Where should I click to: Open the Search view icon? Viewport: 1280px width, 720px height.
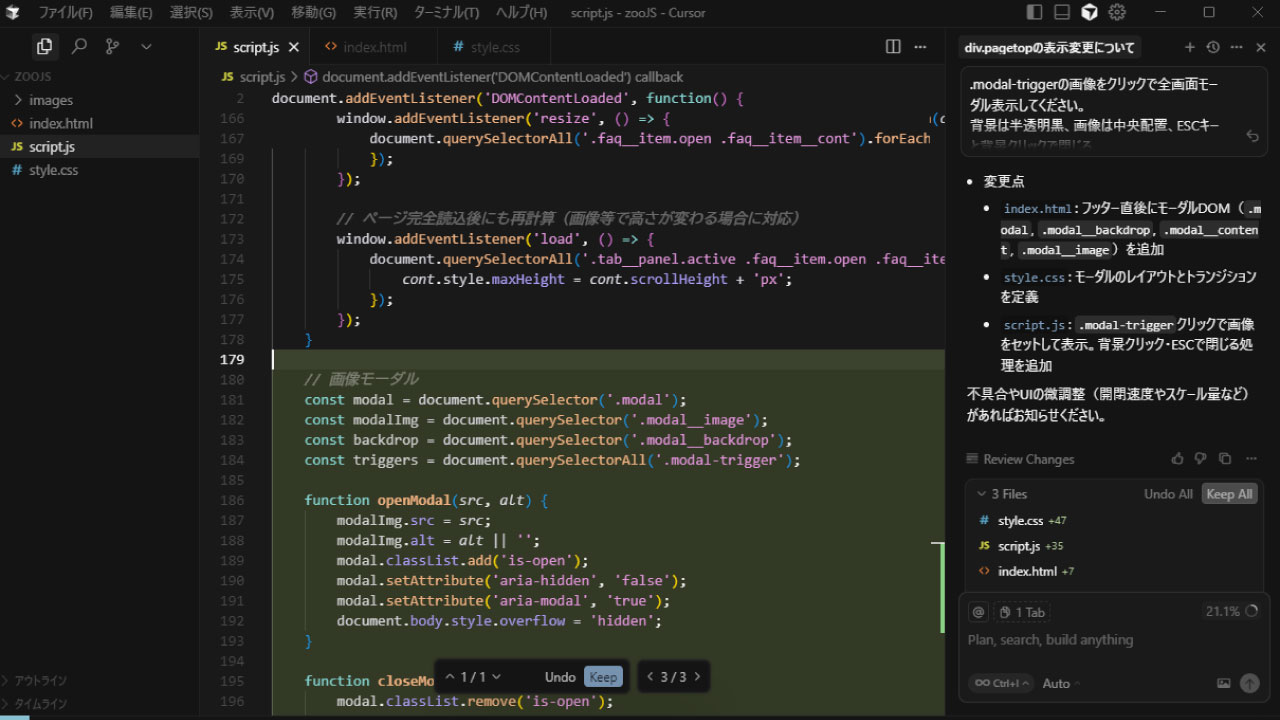[79, 46]
